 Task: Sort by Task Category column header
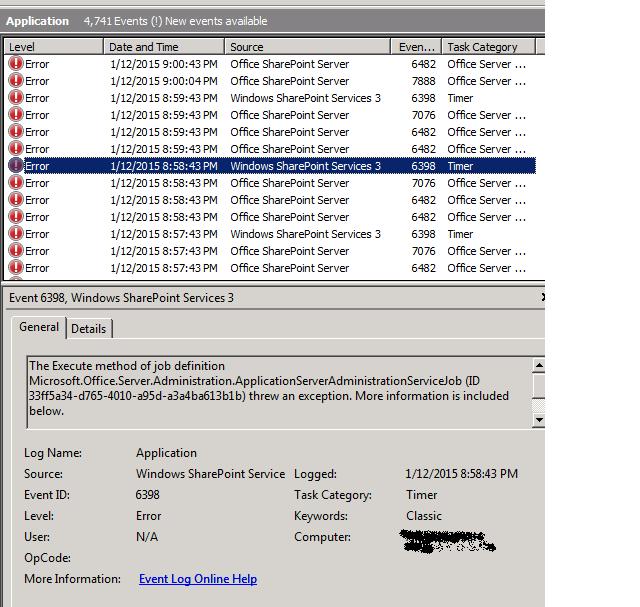click(489, 47)
